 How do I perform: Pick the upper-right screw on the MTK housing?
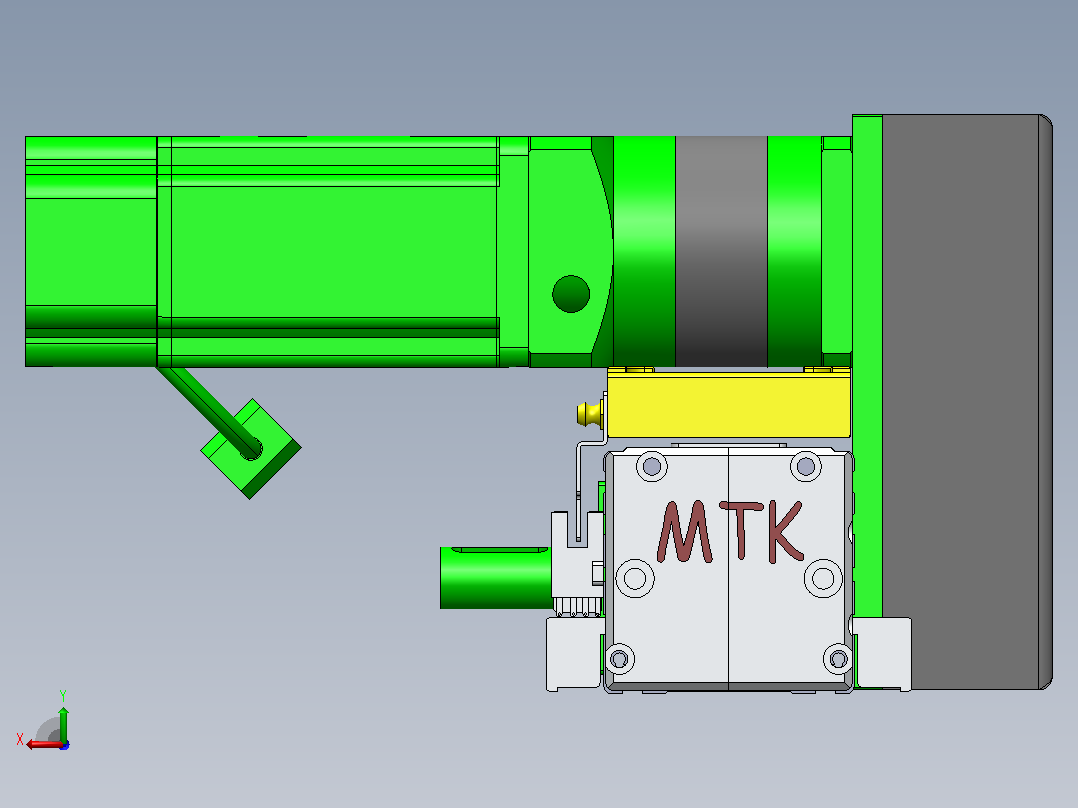click(x=806, y=467)
